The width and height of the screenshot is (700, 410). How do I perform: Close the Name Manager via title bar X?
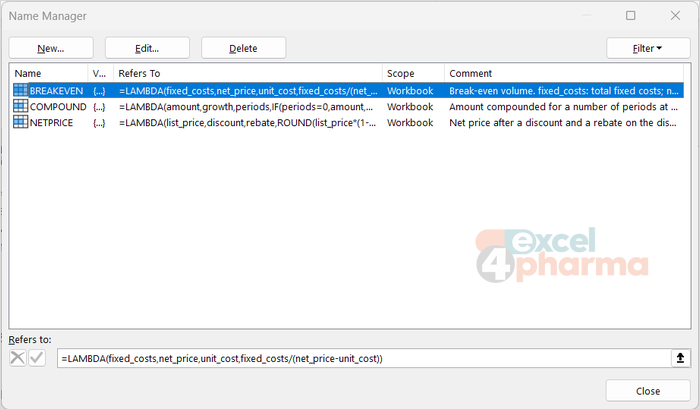coord(675,16)
